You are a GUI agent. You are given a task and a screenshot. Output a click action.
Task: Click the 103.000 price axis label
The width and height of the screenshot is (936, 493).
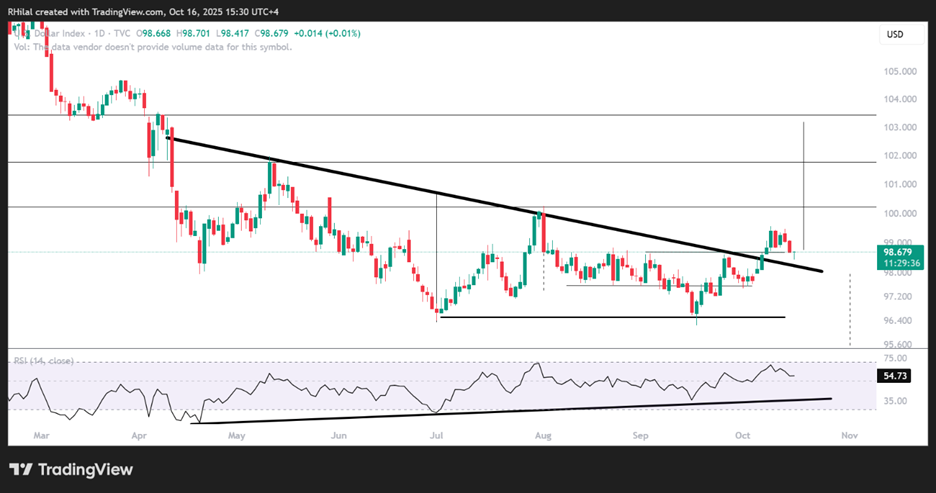click(900, 128)
